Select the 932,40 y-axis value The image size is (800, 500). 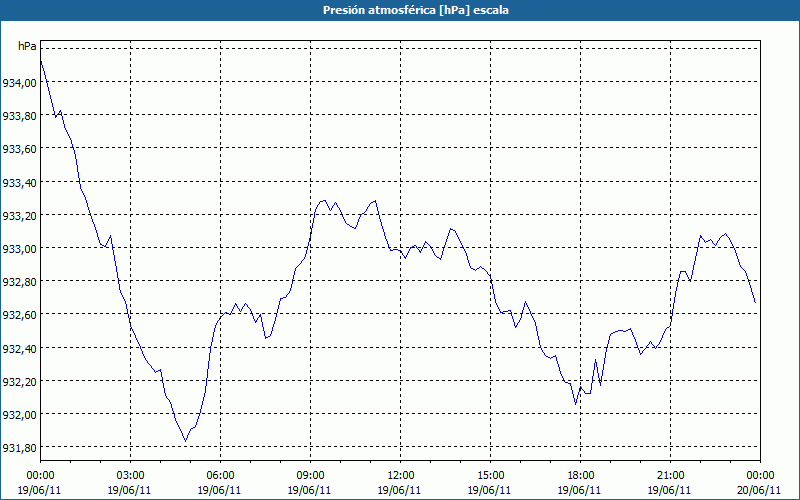click(x=19, y=348)
